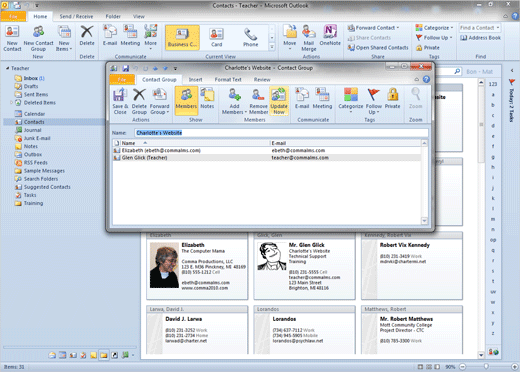The image size is (520, 372).
Task: Click Open Shared Contacts
Action: coord(378,48)
